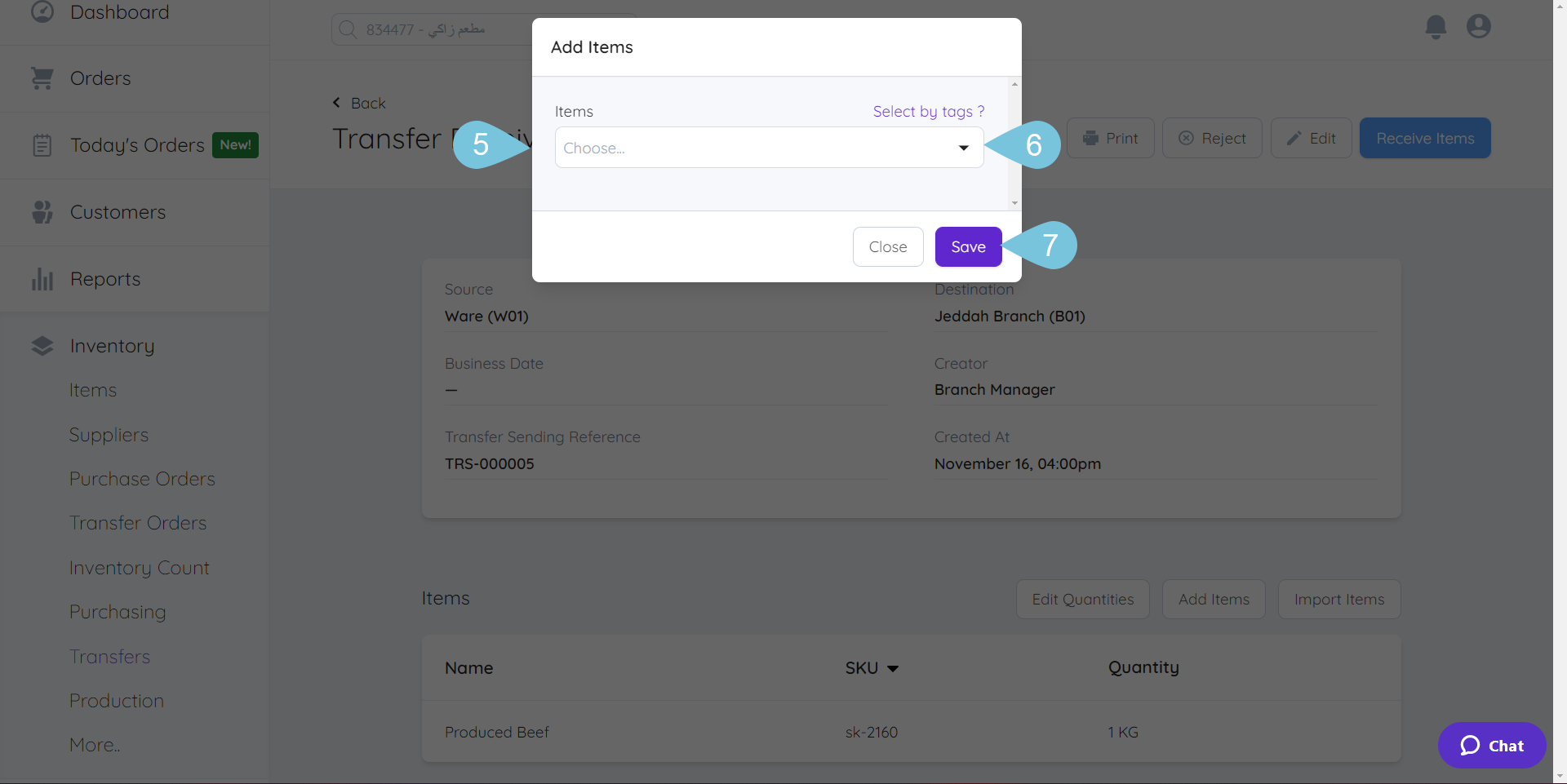Click the Select by tags link
The height and width of the screenshot is (784, 1567).
click(x=928, y=111)
